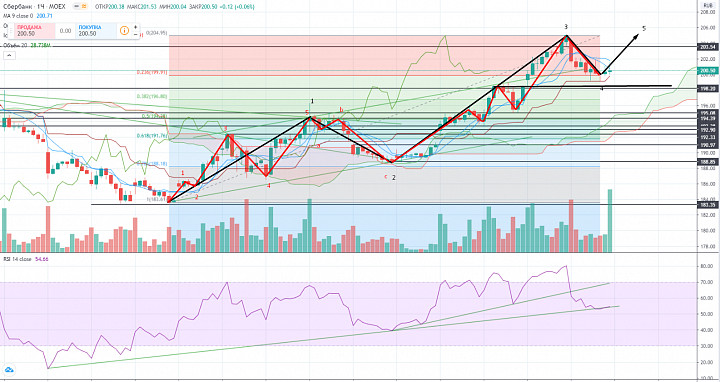Select the Объём 20 volume indicator label
This screenshot has width=720, height=382.
(15, 46)
